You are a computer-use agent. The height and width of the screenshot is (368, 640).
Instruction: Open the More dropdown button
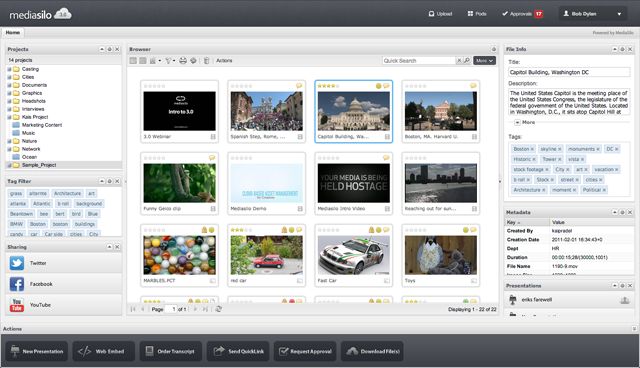tap(484, 61)
